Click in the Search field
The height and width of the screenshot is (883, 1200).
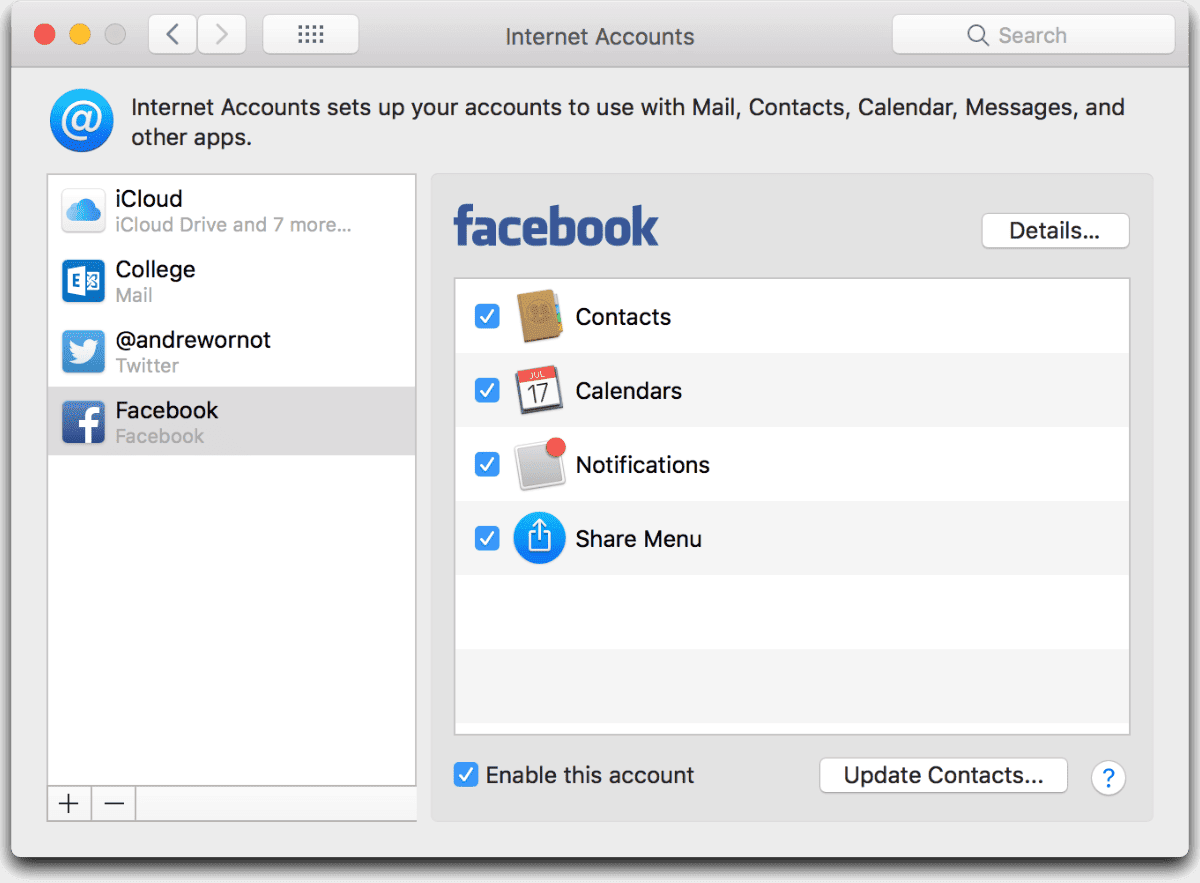1033,35
